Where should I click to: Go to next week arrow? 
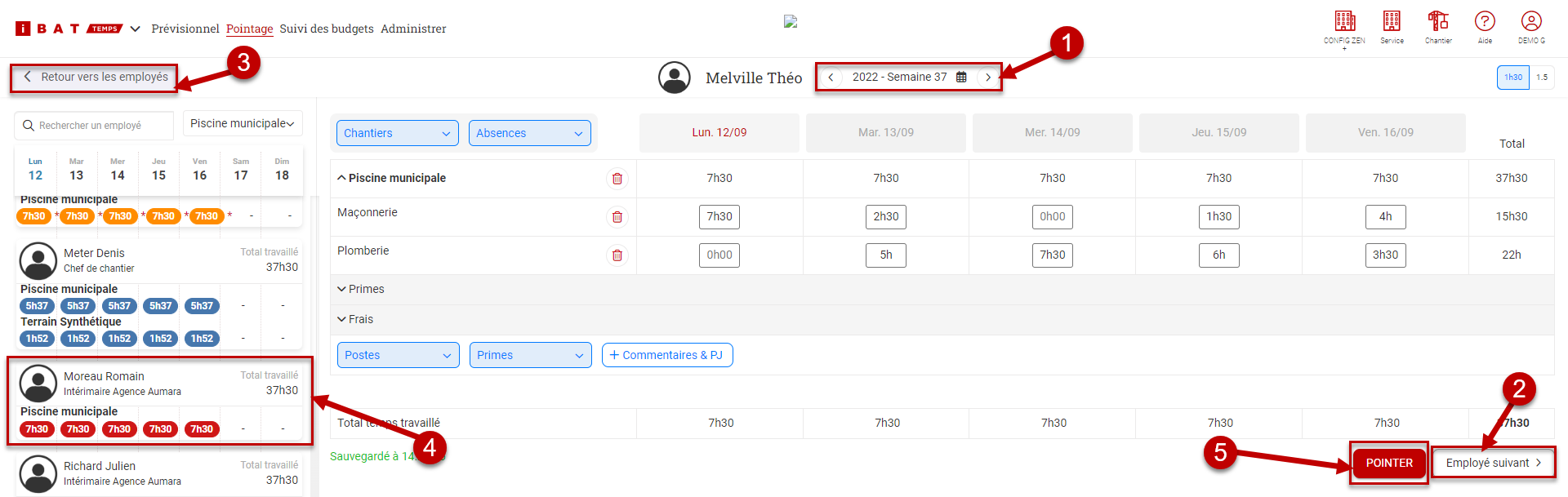[988, 78]
